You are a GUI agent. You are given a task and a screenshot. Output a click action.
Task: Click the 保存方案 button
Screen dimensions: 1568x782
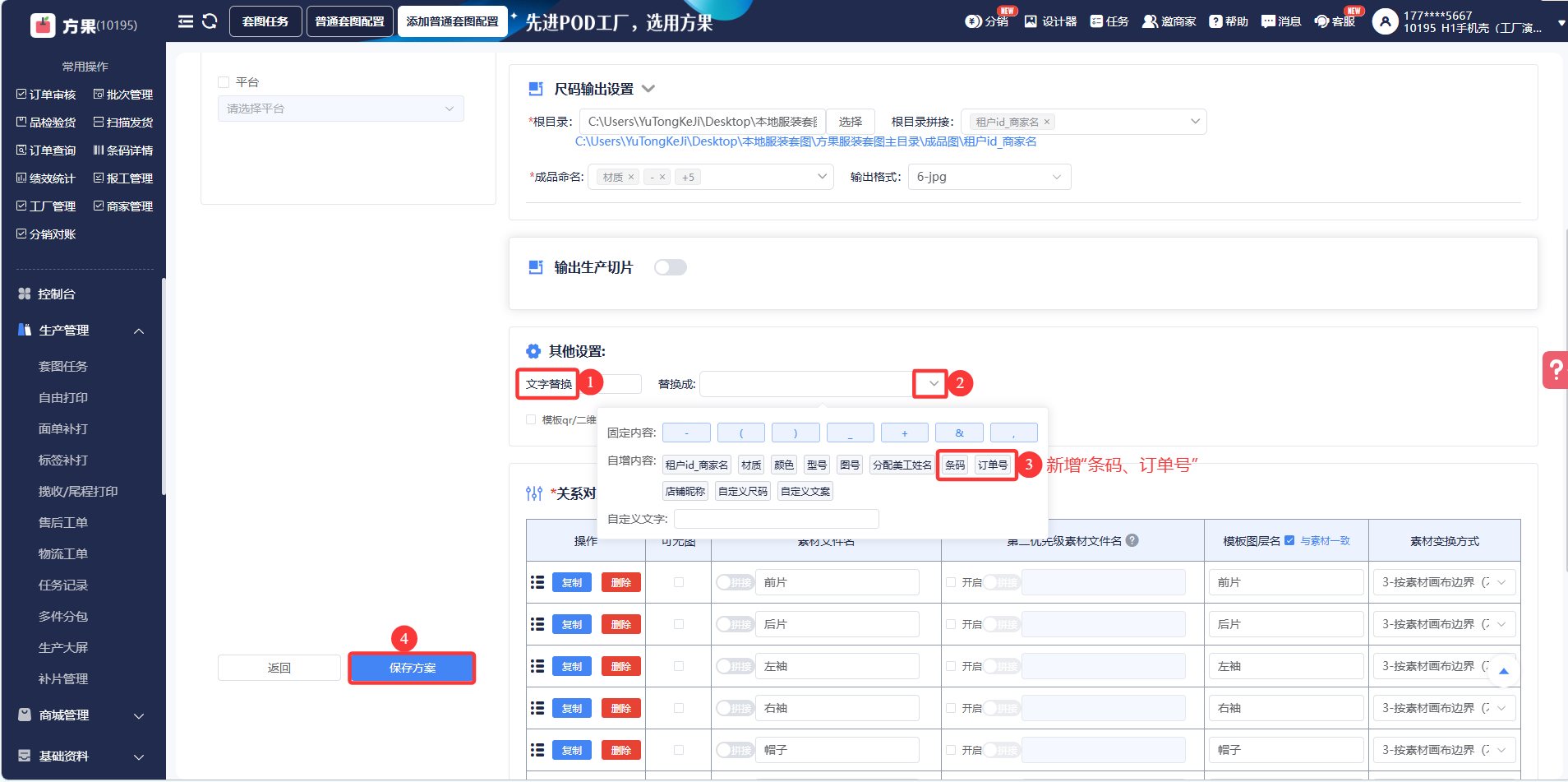pyautogui.click(x=413, y=668)
